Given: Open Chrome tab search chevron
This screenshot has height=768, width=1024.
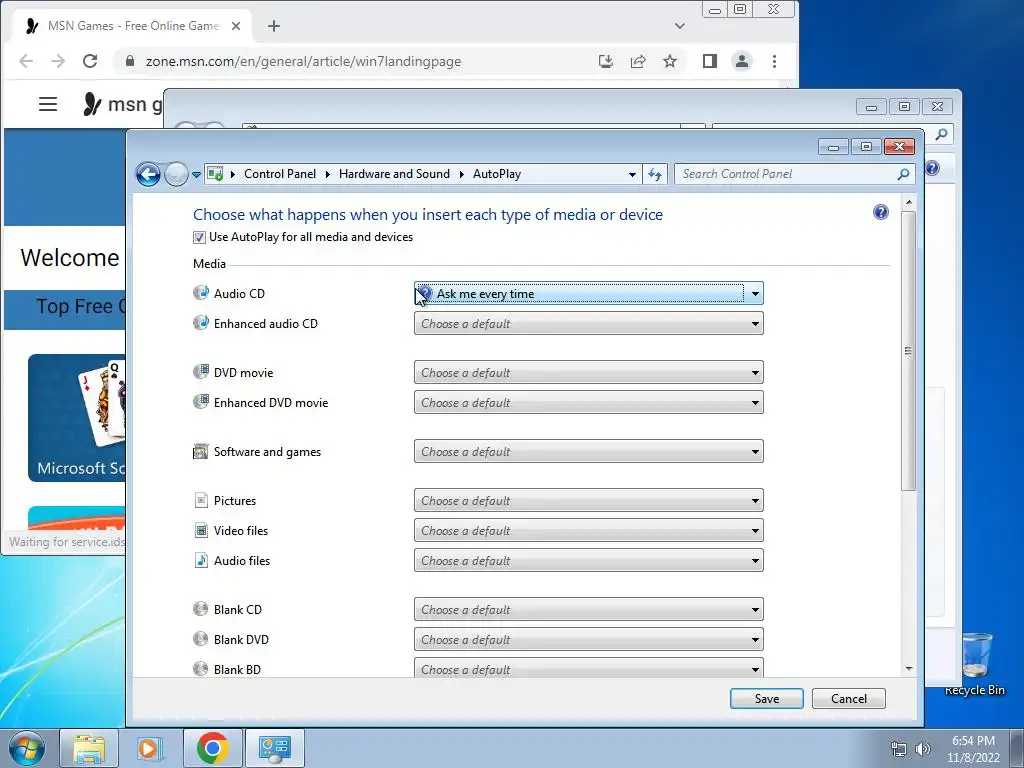Looking at the screenshot, I should pos(680,26).
